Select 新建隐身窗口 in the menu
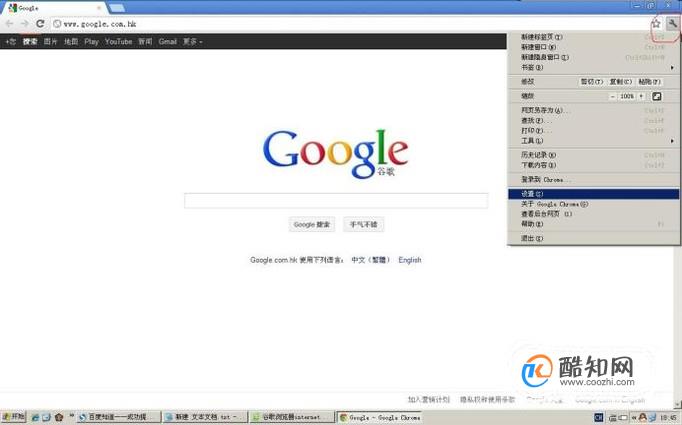The image size is (682, 425). (x=594, y=57)
